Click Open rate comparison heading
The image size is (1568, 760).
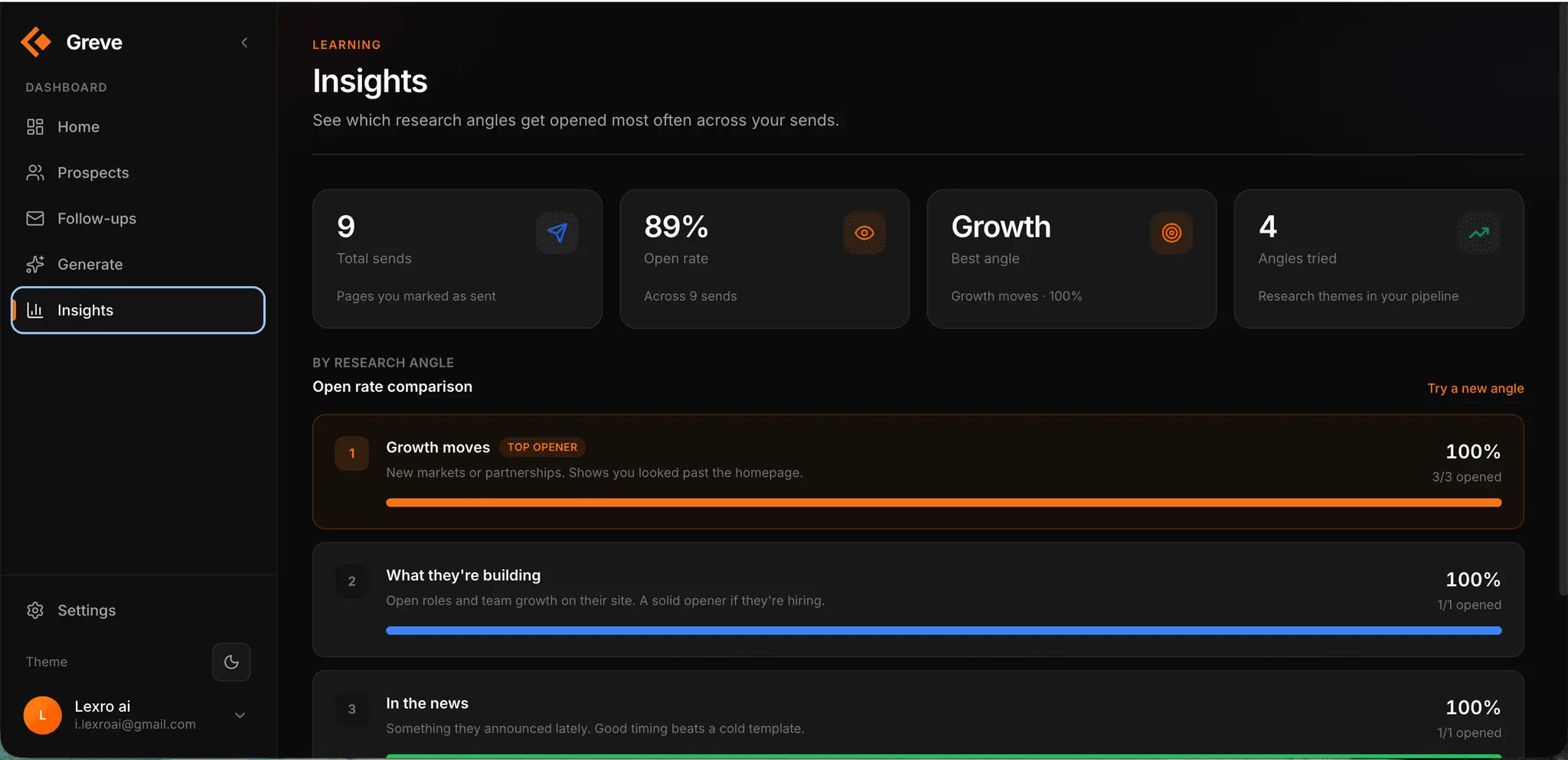coord(392,387)
